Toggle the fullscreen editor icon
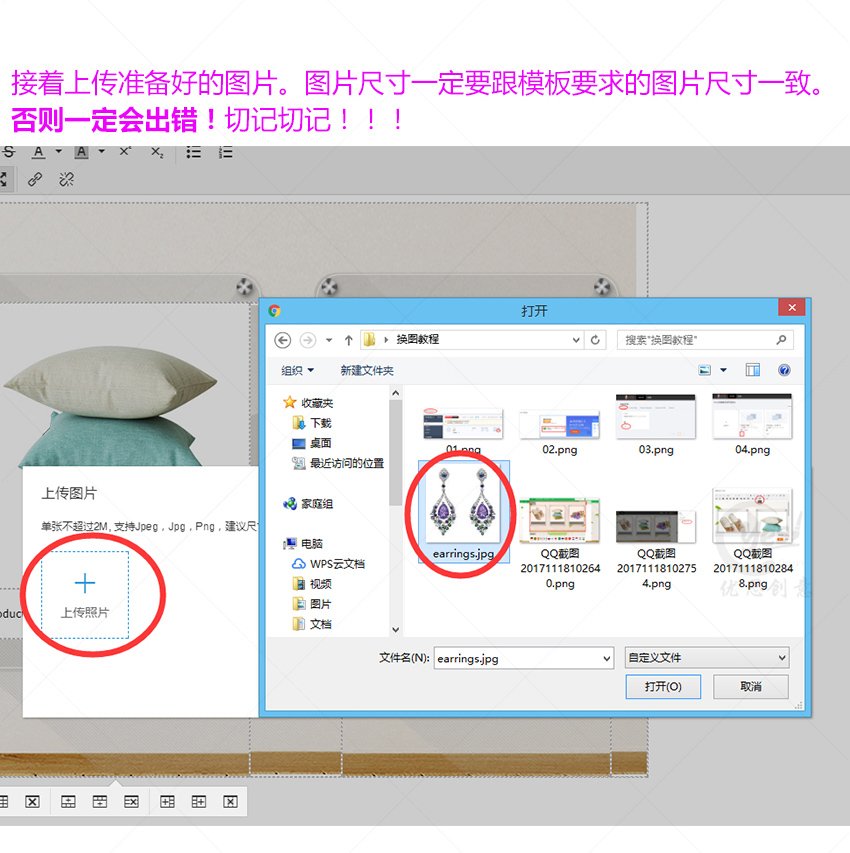850x853 pixels. [4, 180]
